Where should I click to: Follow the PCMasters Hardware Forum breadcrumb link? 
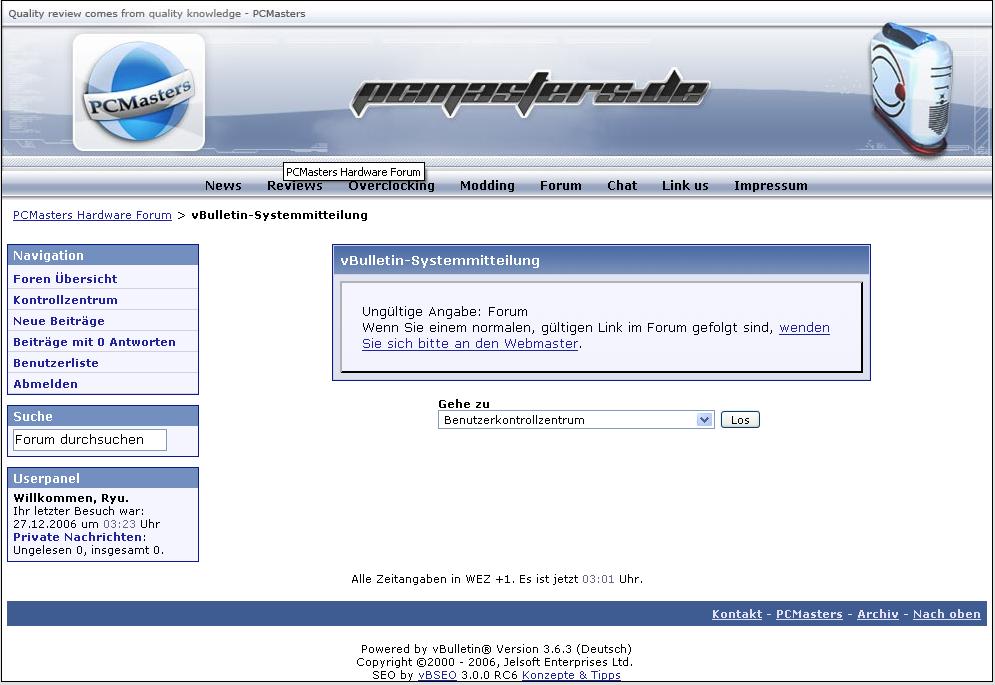[93, 215]
